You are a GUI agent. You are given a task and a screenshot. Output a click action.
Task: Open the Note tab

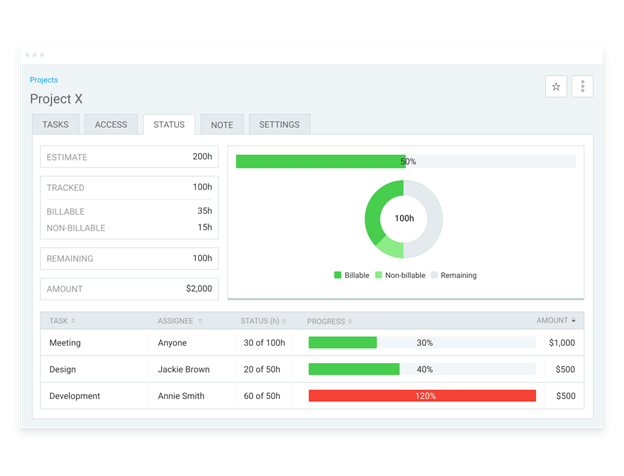click(222, 125)
